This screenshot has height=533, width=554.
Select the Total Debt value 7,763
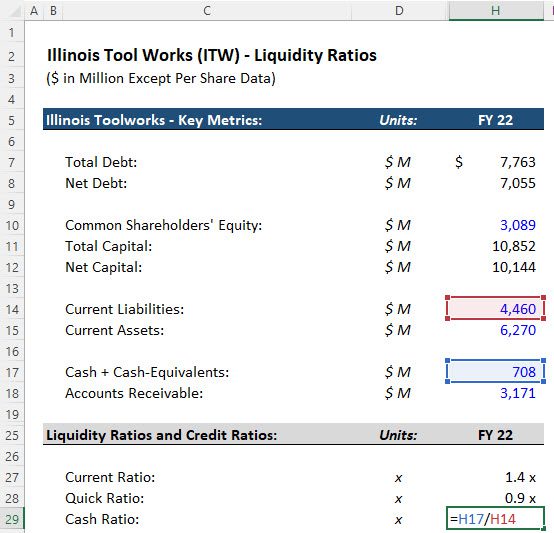click(x=518, y=162)
